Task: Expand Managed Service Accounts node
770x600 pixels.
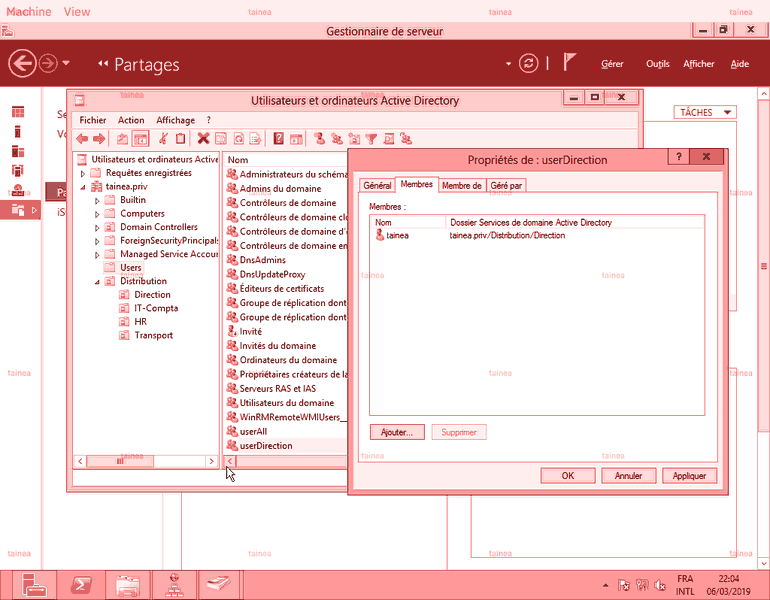Action: (x=97, y=255)
